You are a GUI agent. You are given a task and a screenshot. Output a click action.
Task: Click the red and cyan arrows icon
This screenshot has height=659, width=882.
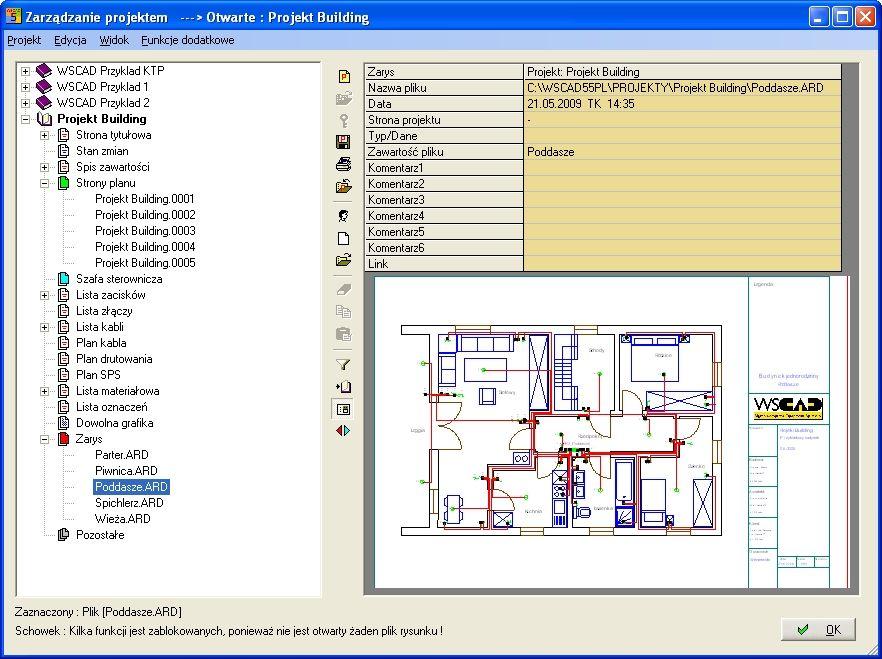[x=344, y=431]
